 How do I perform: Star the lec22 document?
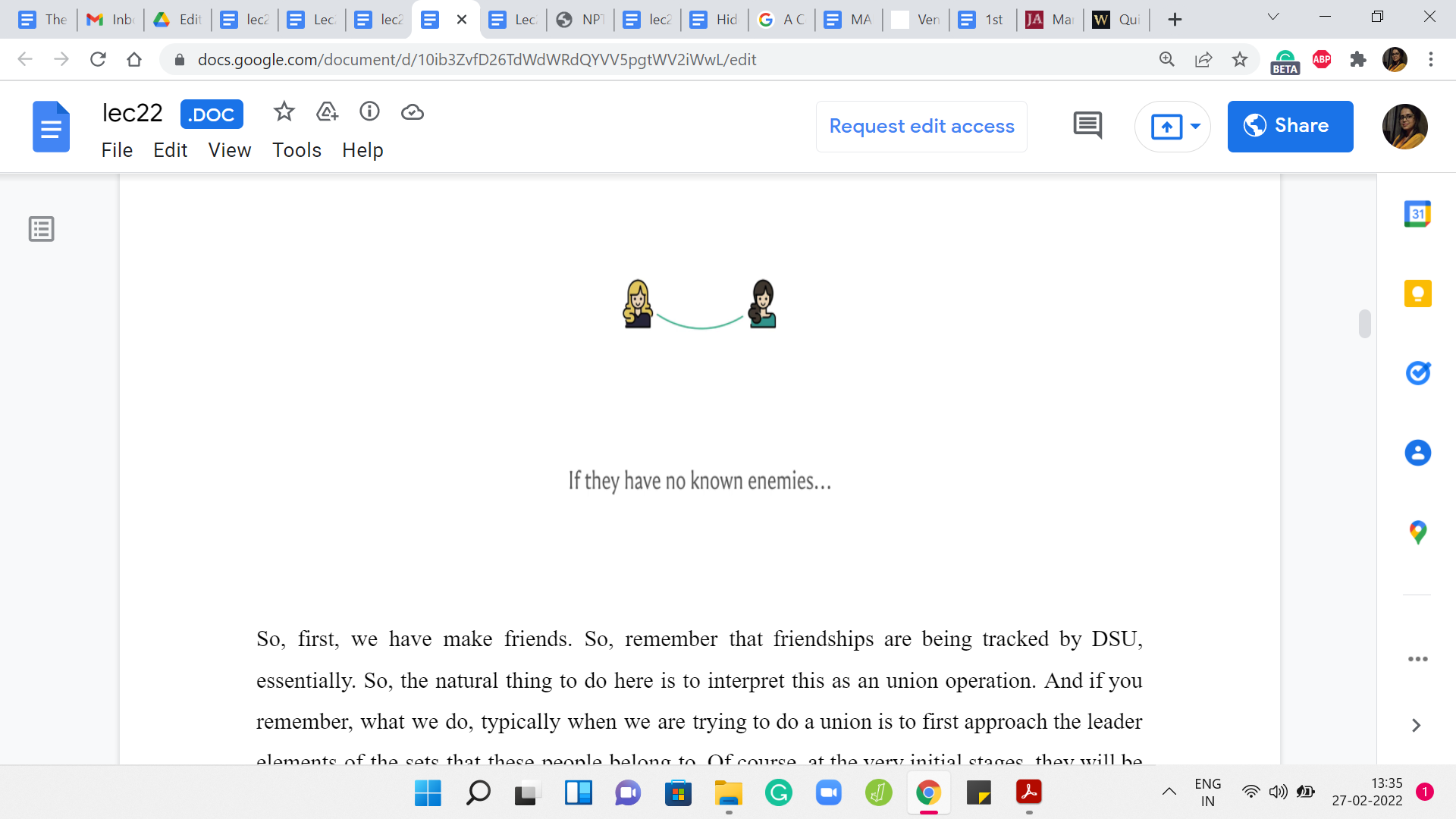click(x=284, y=112)
